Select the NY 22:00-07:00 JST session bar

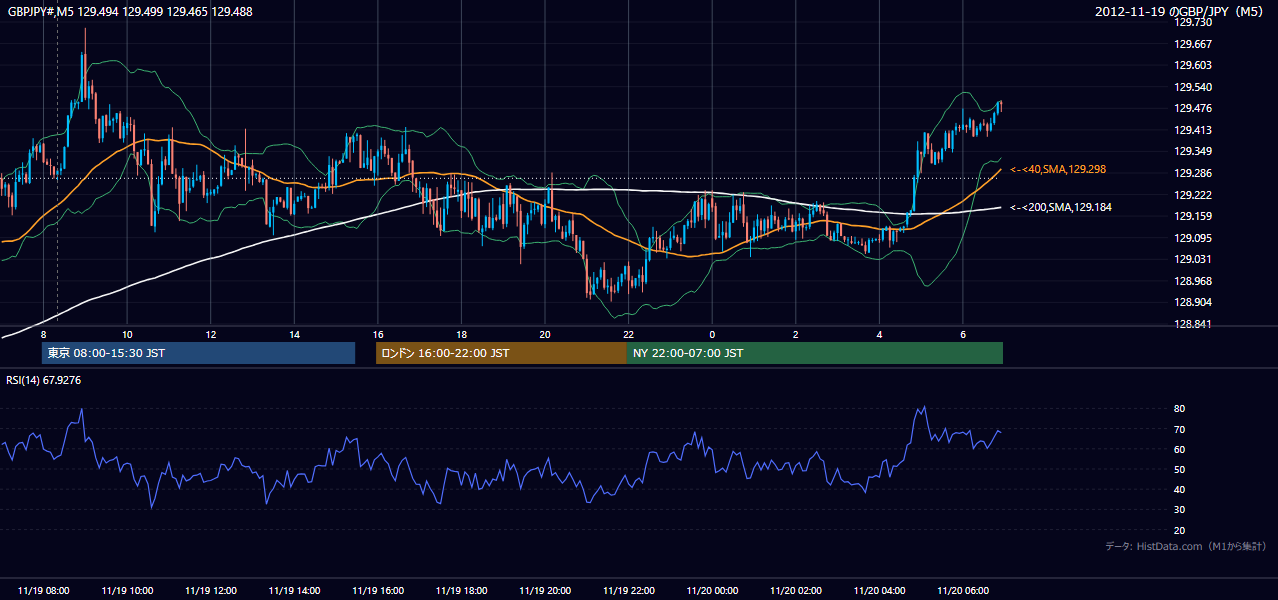(815, 353)
